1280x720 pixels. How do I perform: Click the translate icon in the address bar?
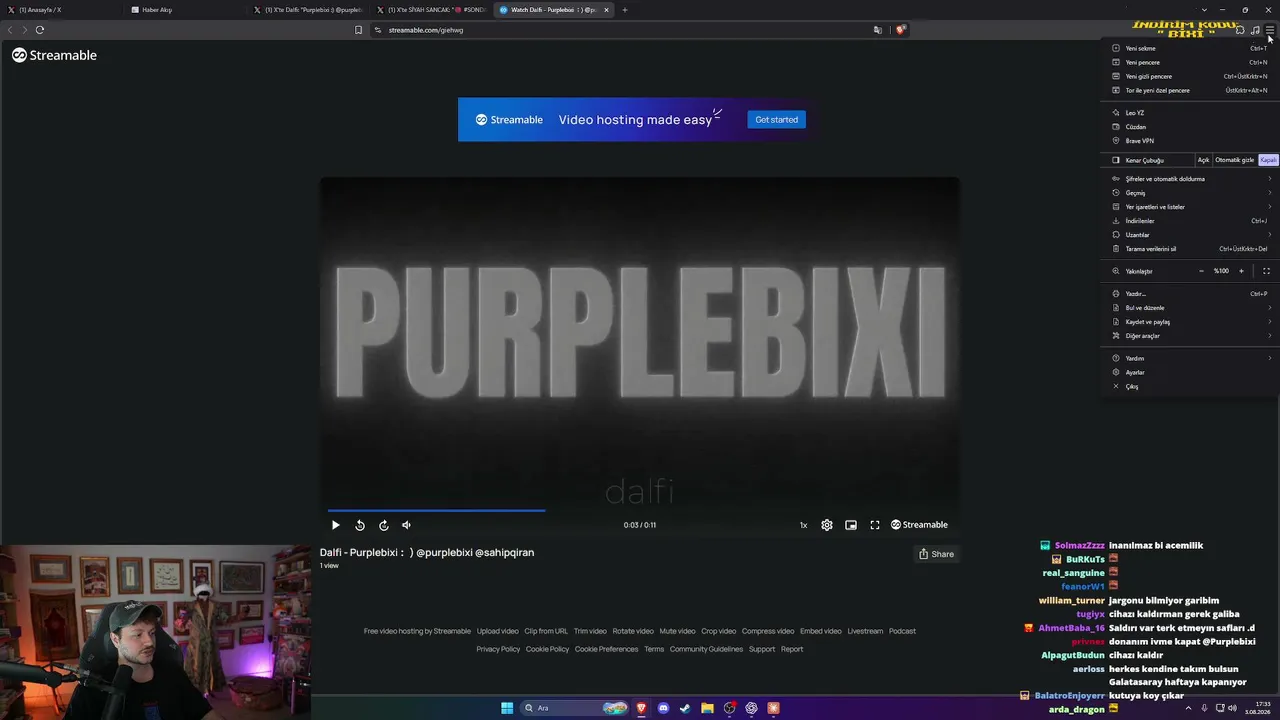point(878,30)
